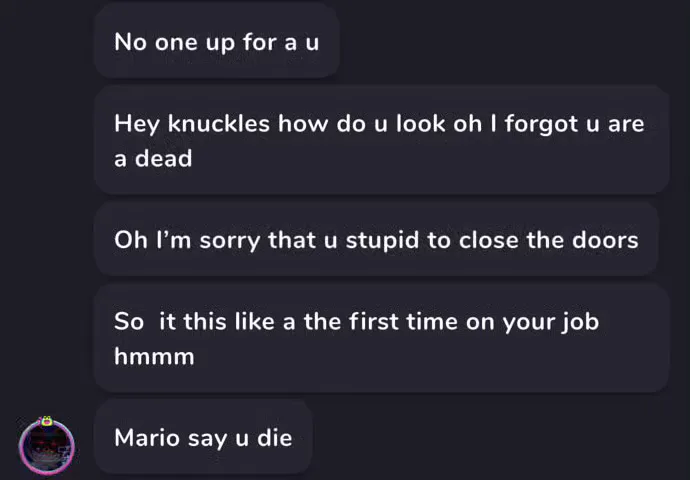Open the sender's profile avatar
The image size is (690, 480).
click(x=47, y=446)
